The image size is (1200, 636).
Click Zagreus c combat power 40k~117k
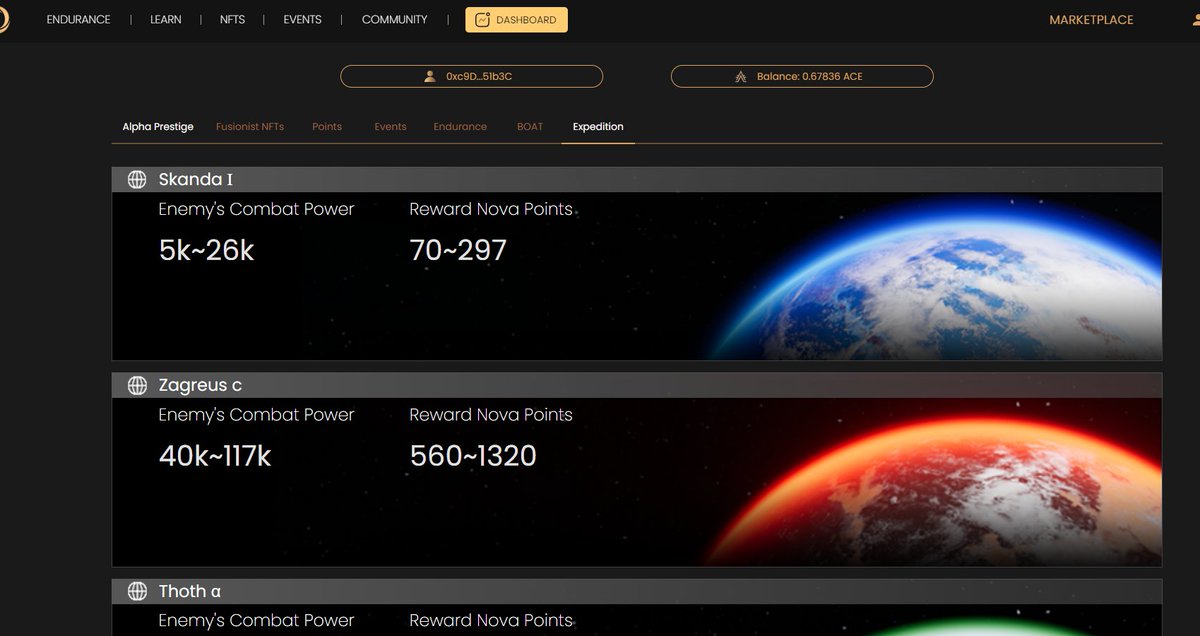pyautogui.click(x=215, y=456)
